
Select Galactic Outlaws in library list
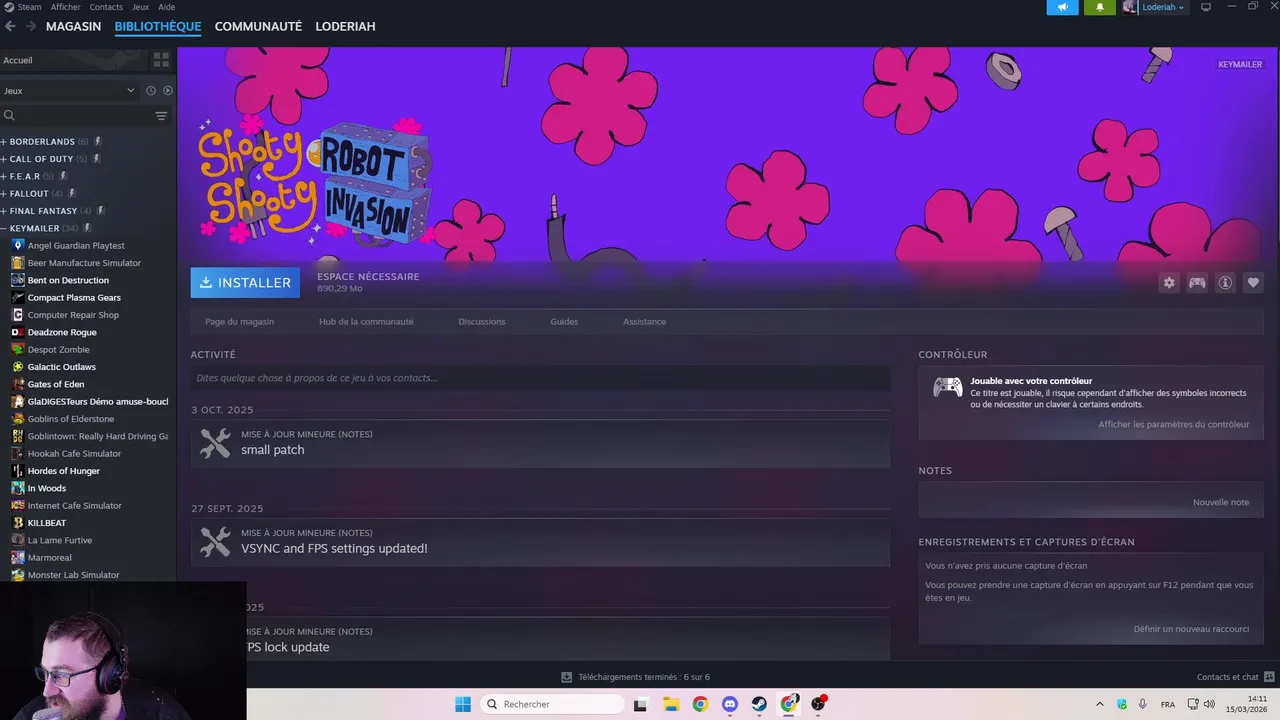tap(62, 367)
